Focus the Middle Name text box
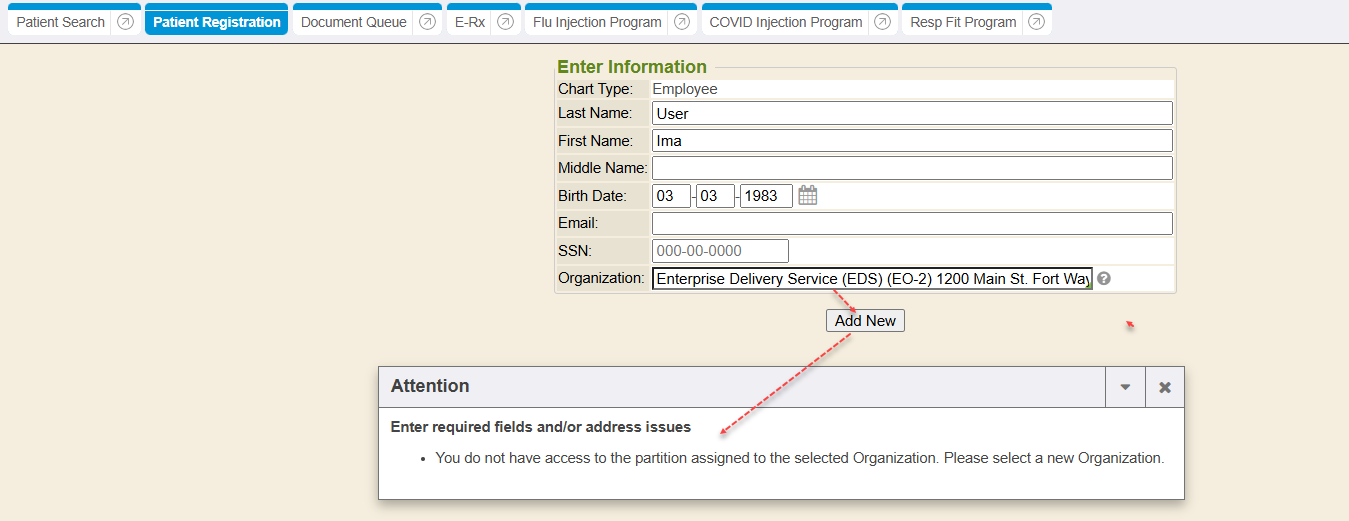The image size is (1349, 521). 911,168
